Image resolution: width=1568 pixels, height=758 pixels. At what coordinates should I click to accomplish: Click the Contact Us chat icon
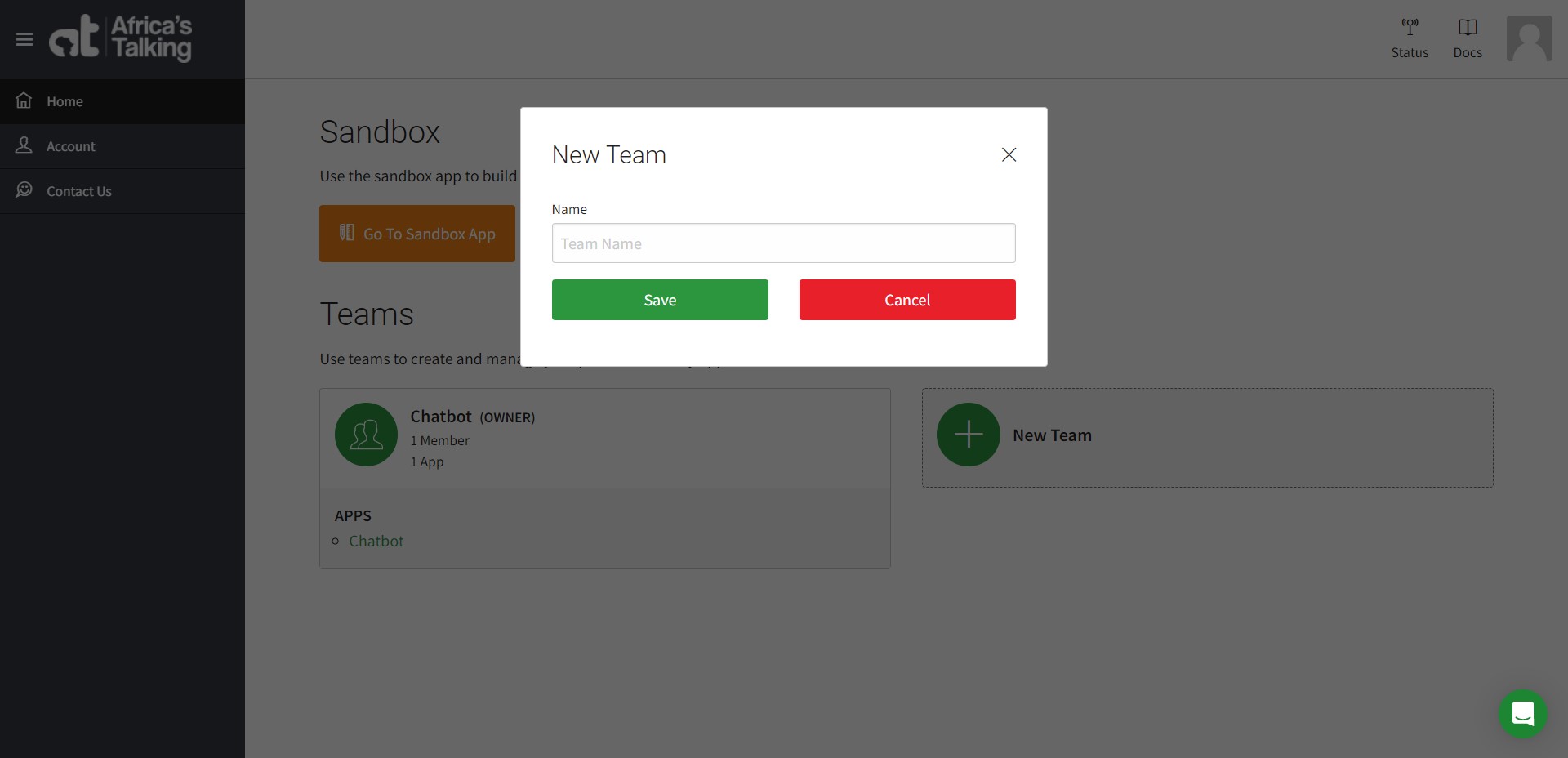pos(24,190)
